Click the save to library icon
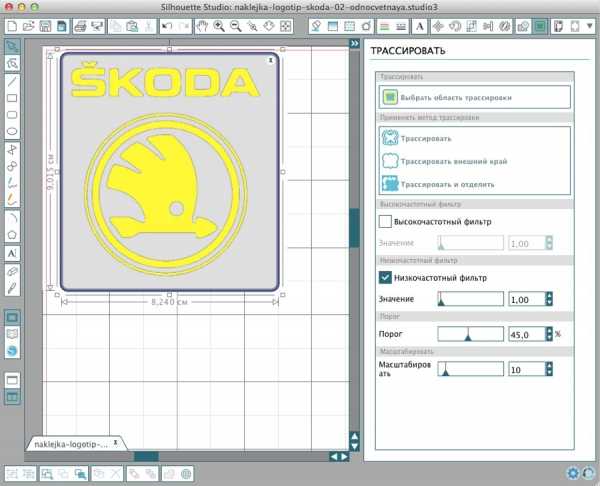The width and height of the screenshot is (600, 486). pyautogui.click(x=61, y=26)
